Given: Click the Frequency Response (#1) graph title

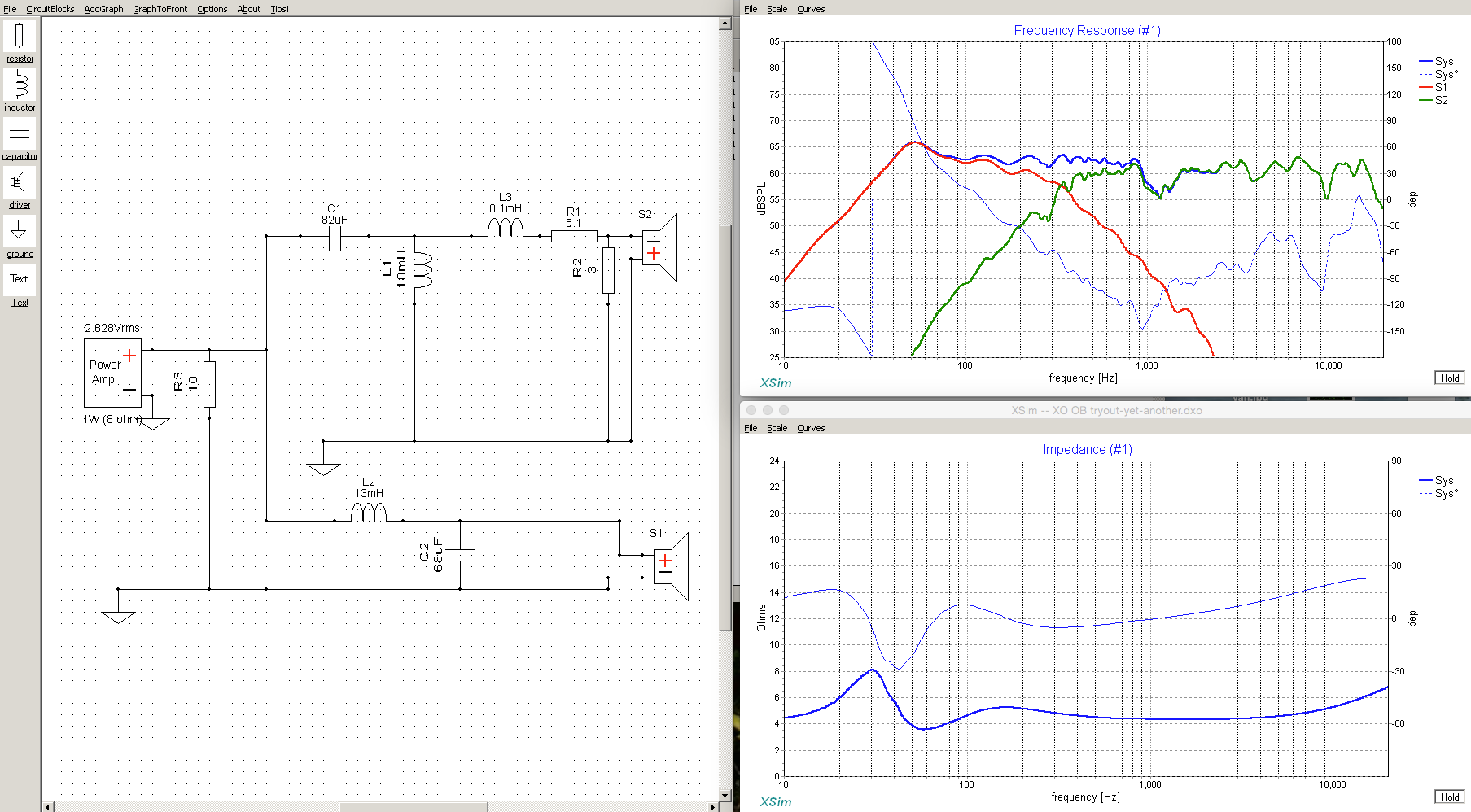Looking at the screenshot, I should click(x=1088, y=30).
